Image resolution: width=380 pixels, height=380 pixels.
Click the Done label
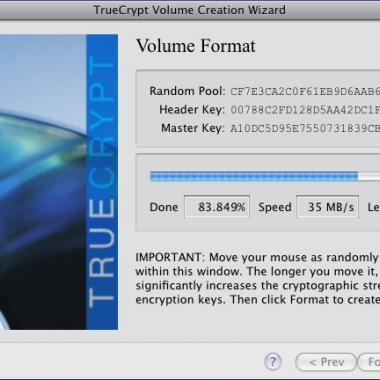tap(164, 207)
